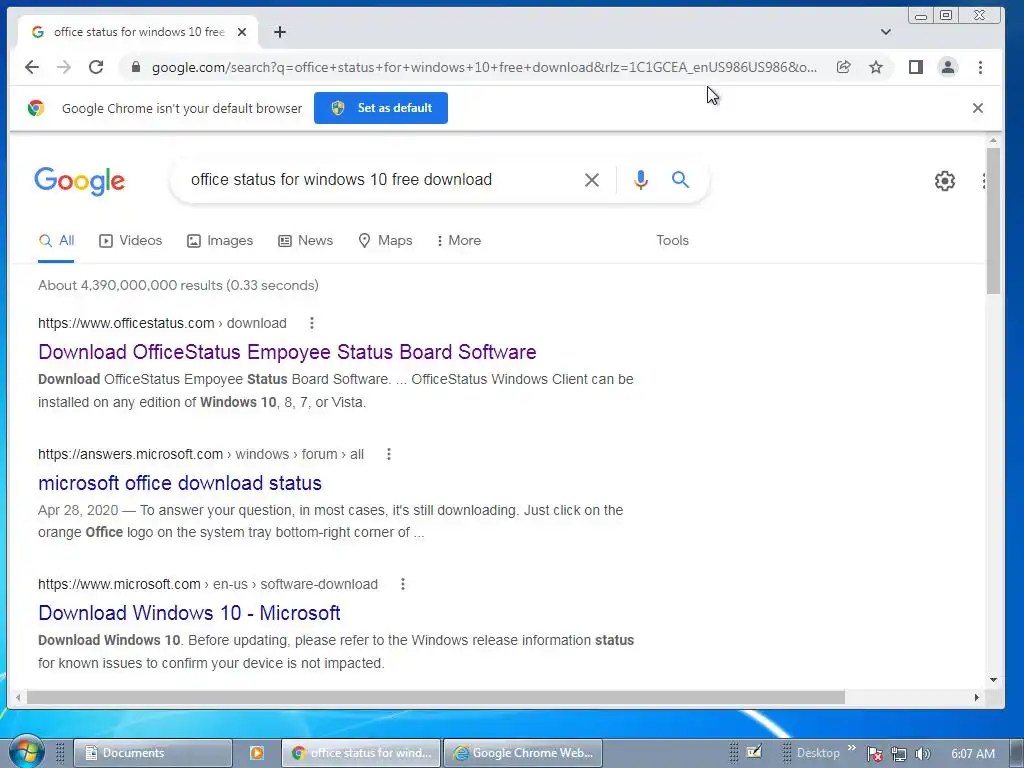Set Chrome as default browser
Screen dimensions: 1024x768
381,108
